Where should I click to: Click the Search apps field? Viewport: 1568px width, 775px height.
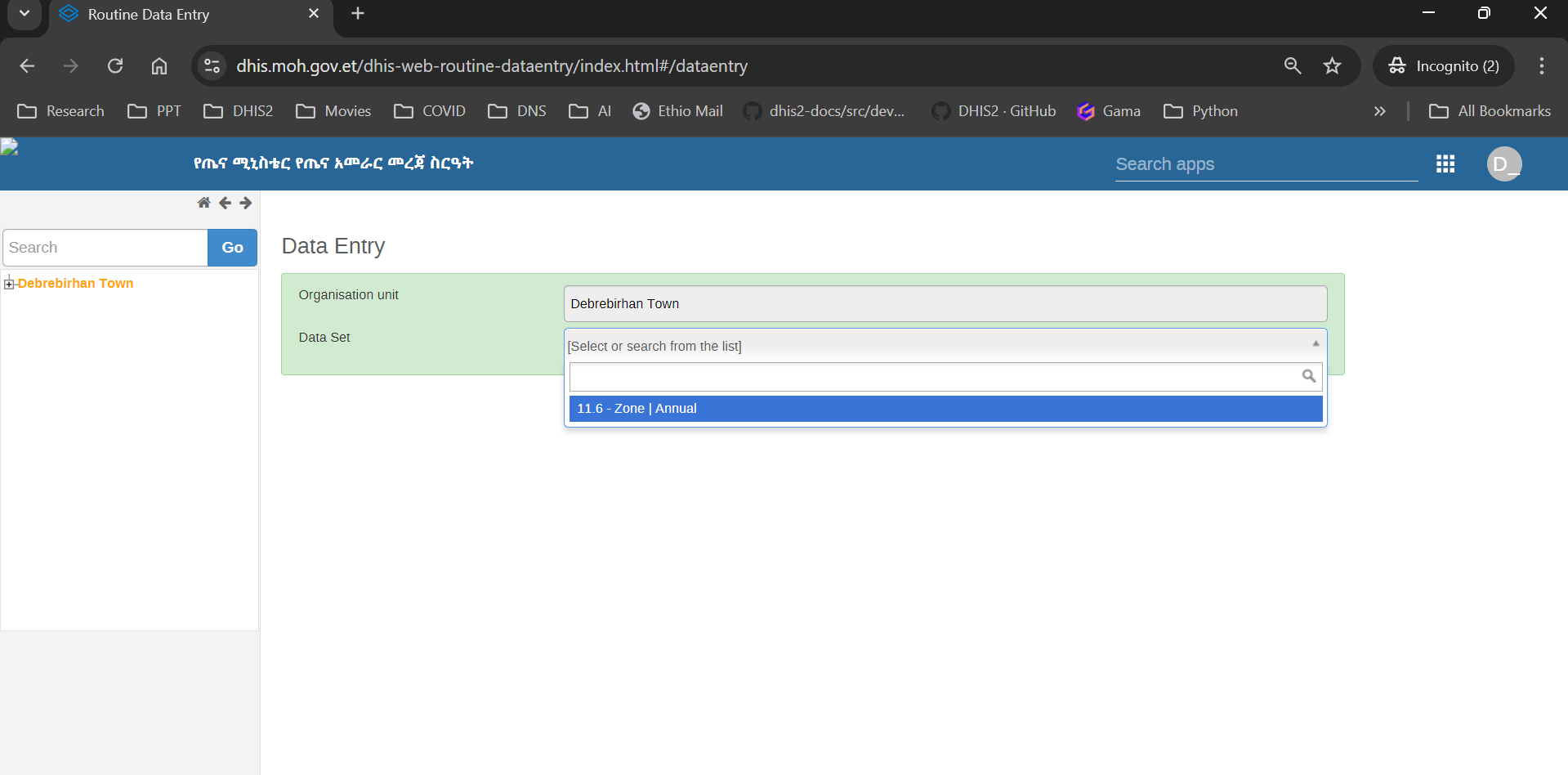(1266, 164)
